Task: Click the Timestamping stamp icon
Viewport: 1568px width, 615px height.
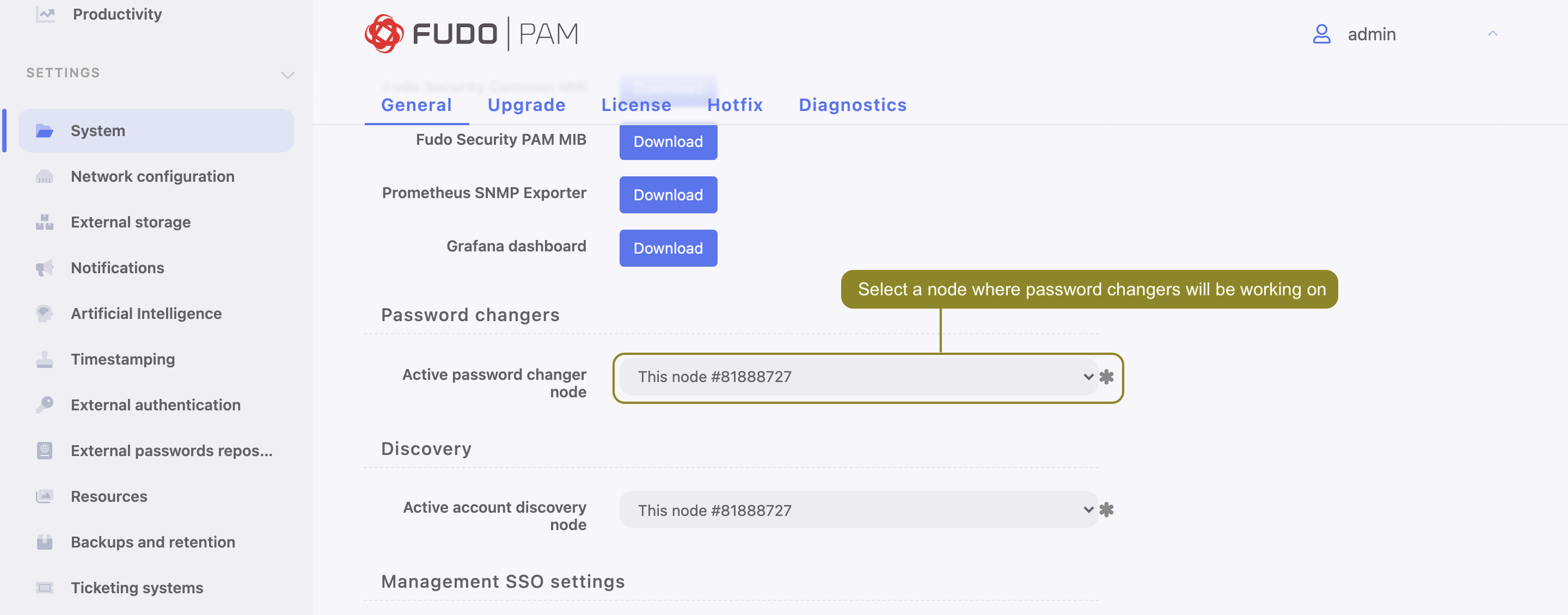Action: [44, 359]
